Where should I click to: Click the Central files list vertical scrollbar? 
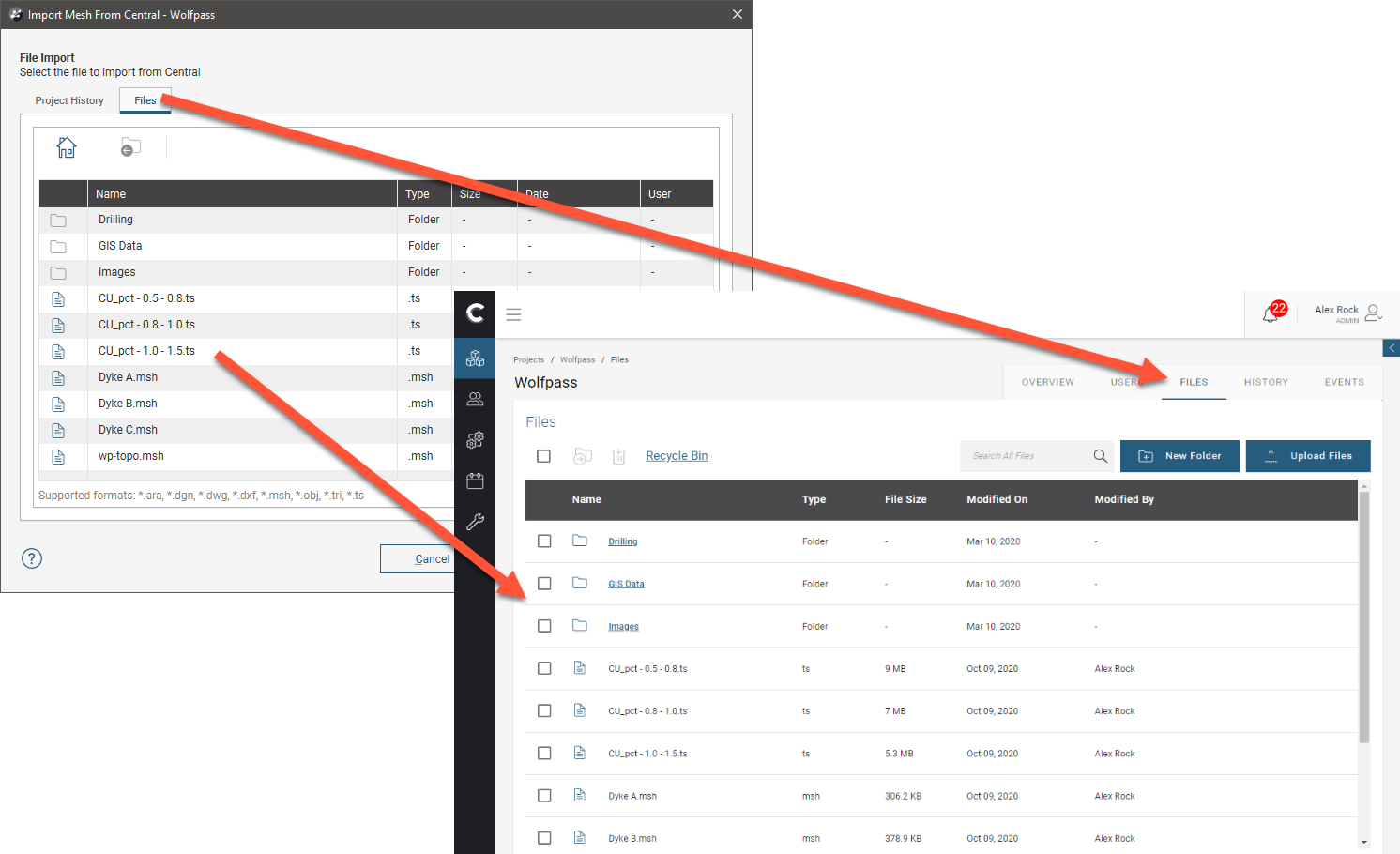[1364, 617]
